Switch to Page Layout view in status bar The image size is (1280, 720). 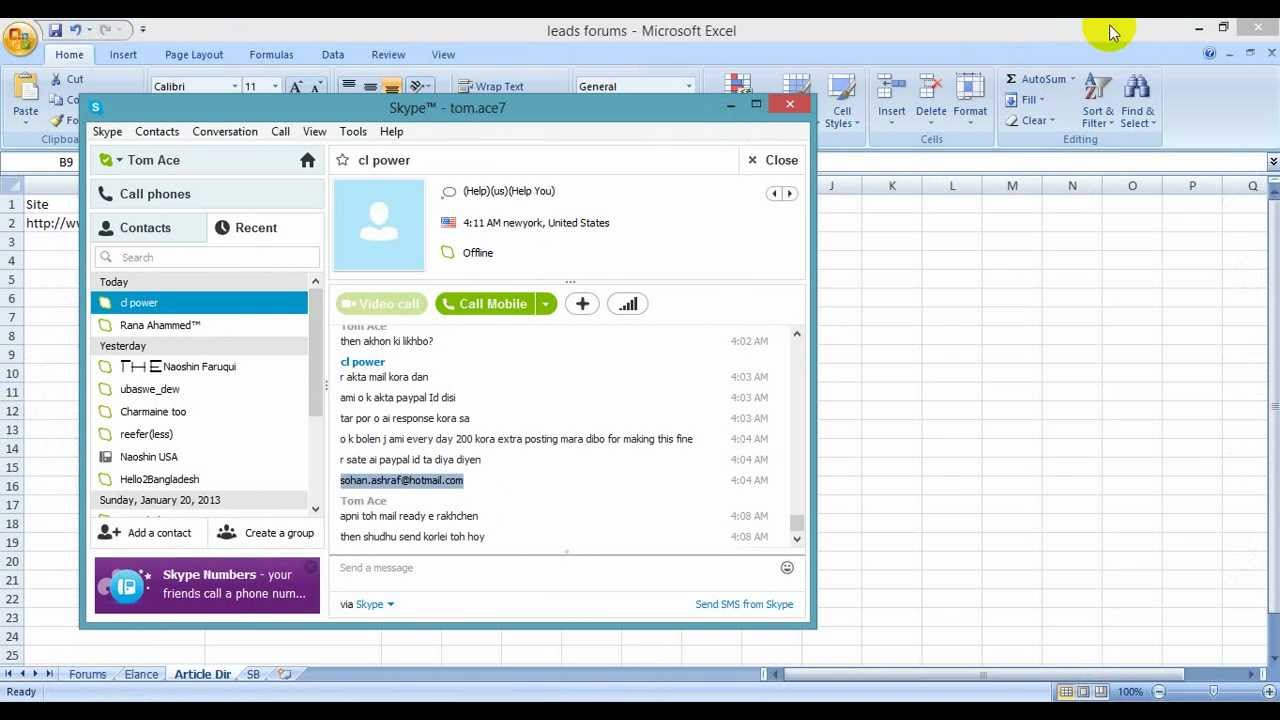point(1083,692)
